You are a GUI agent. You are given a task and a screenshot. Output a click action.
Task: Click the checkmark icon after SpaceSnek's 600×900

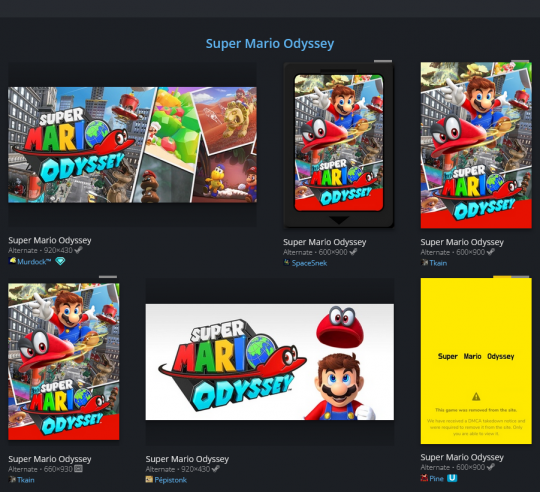click(x=353, y=252)
